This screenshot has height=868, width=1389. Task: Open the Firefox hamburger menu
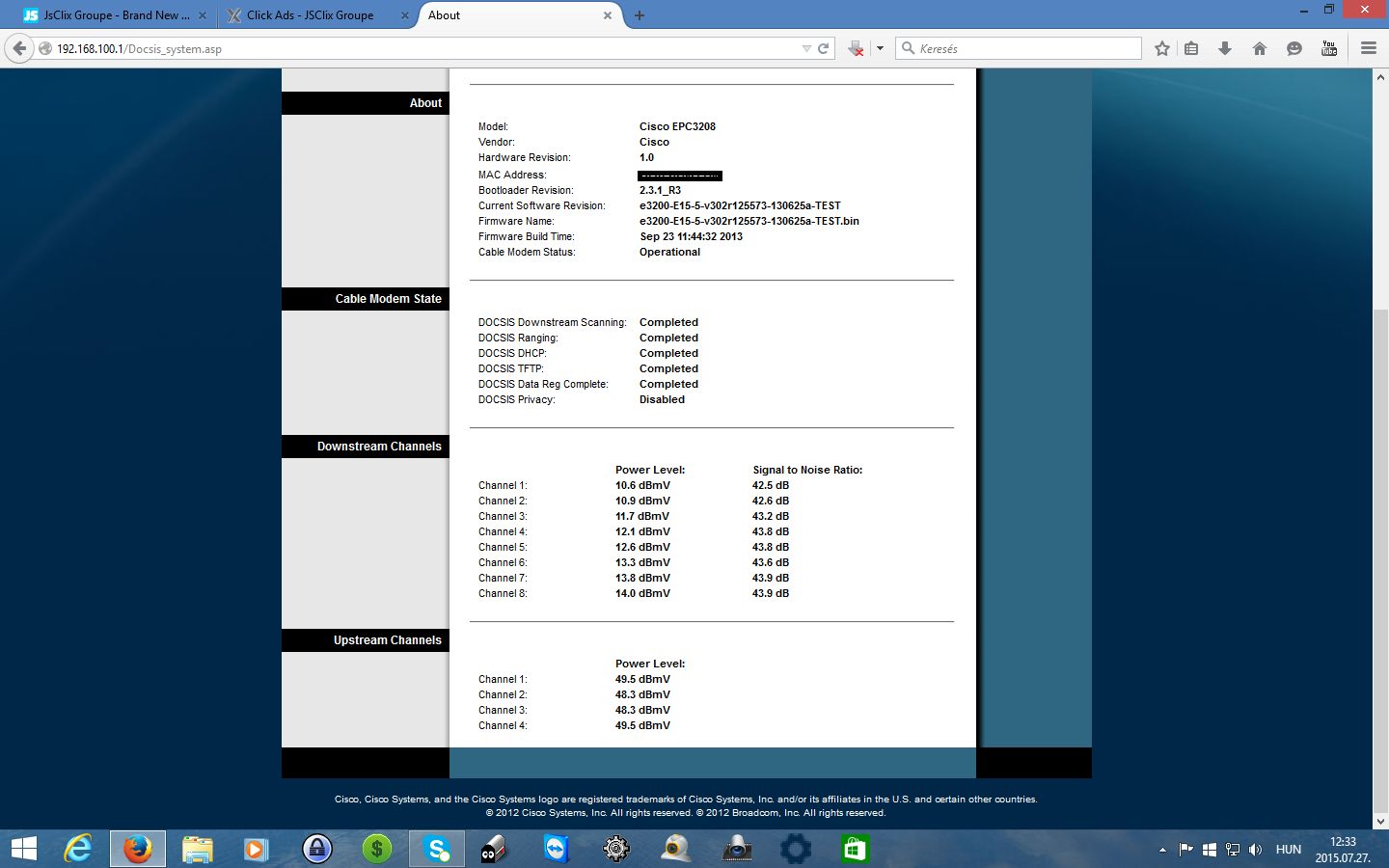[1369, 48]
